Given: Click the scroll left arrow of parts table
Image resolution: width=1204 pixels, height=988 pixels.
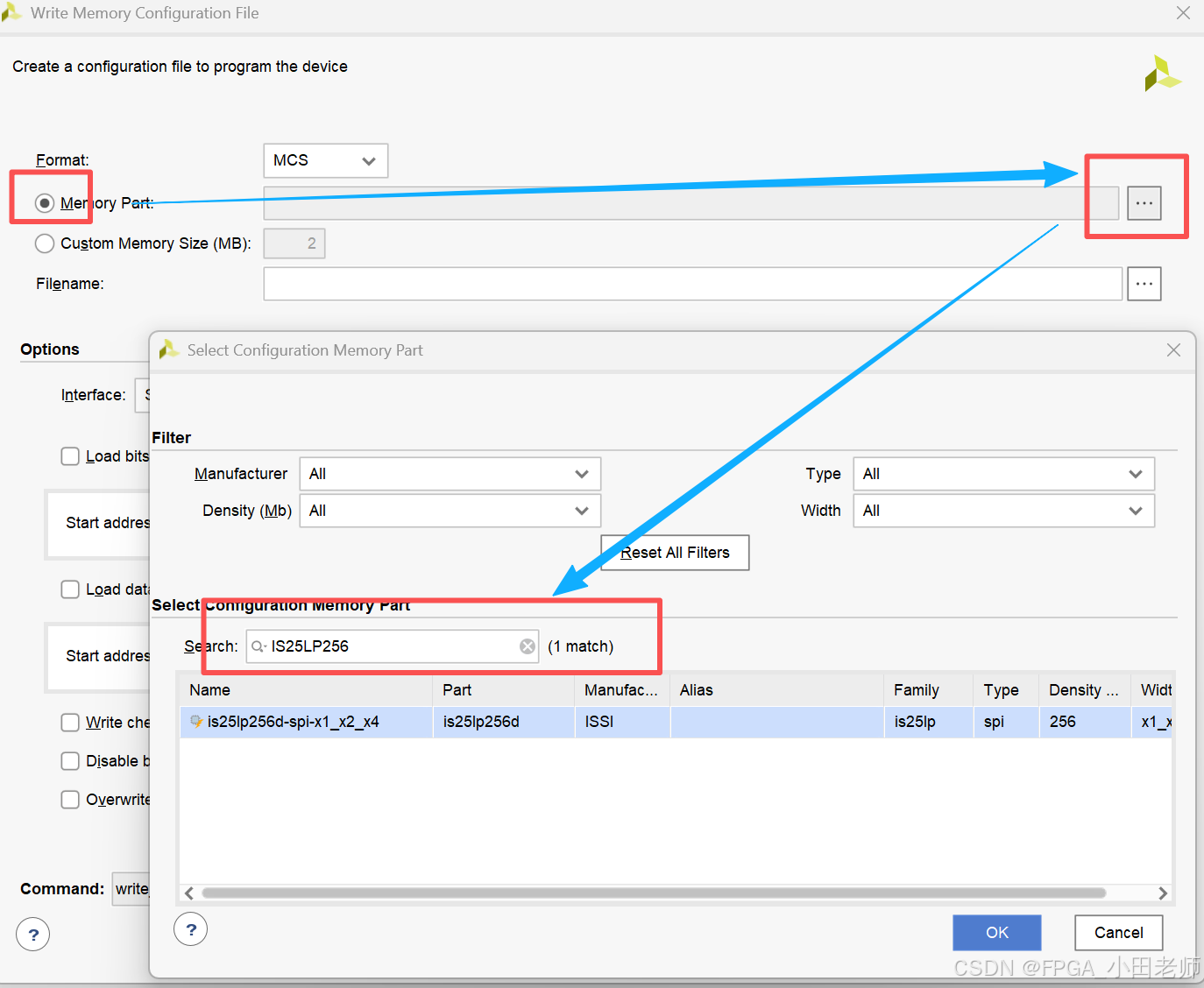Looking at the screenshot, I should pos(189,893).
